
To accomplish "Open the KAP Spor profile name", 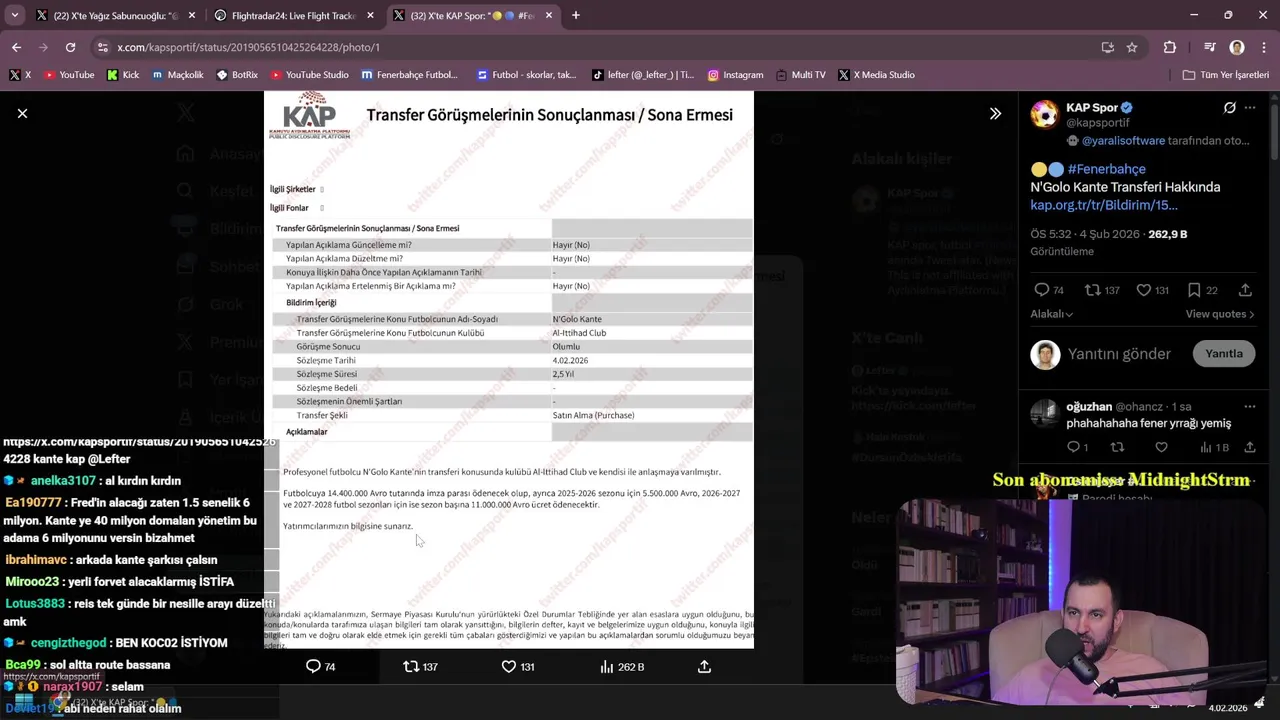I will [1091, 107].
